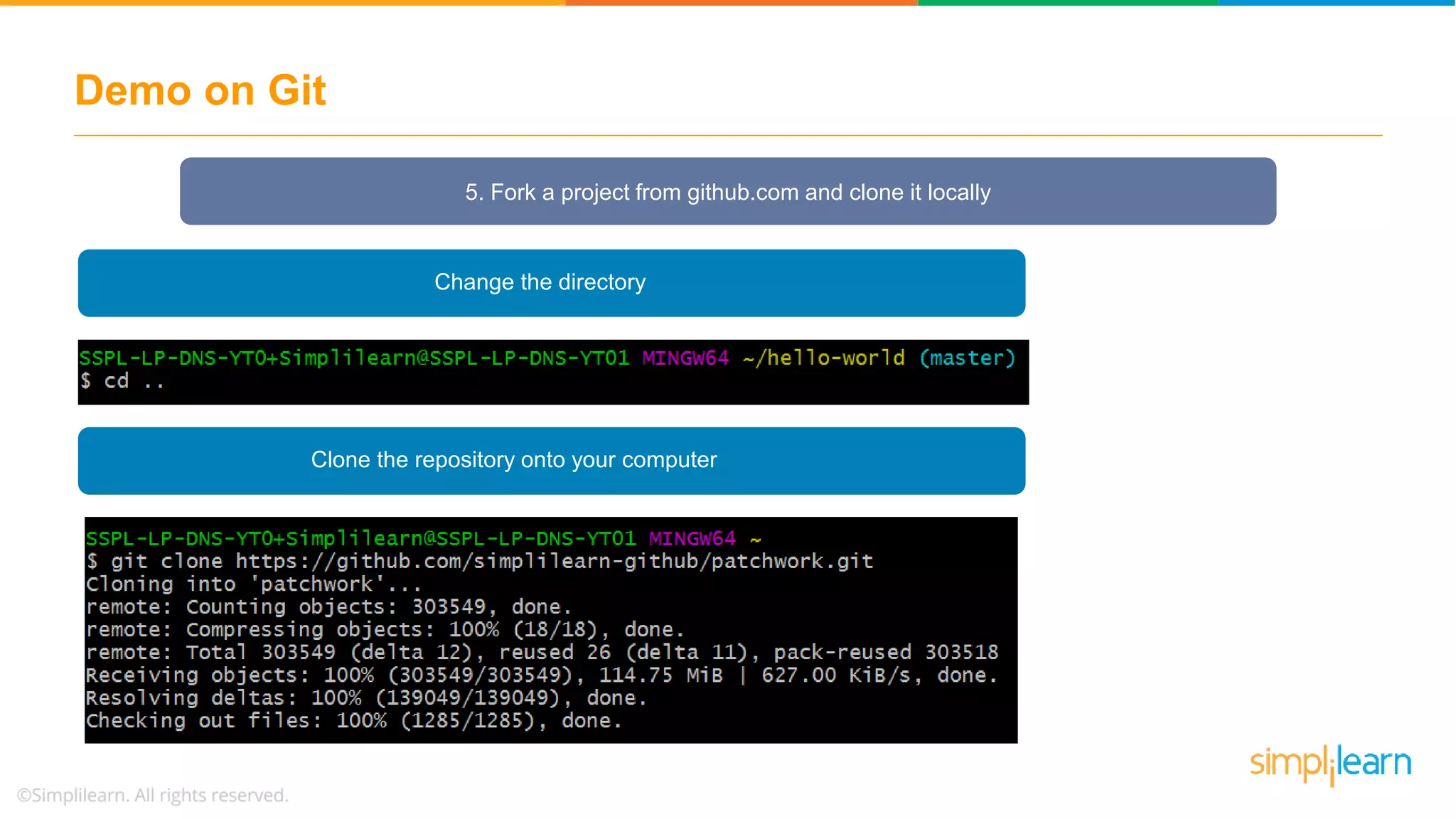This screenshot has width=1456, height=819.
Task: Click the 'Resolving deltas: 100% (139049/139049)' line
Action: [x=366, y=697]
